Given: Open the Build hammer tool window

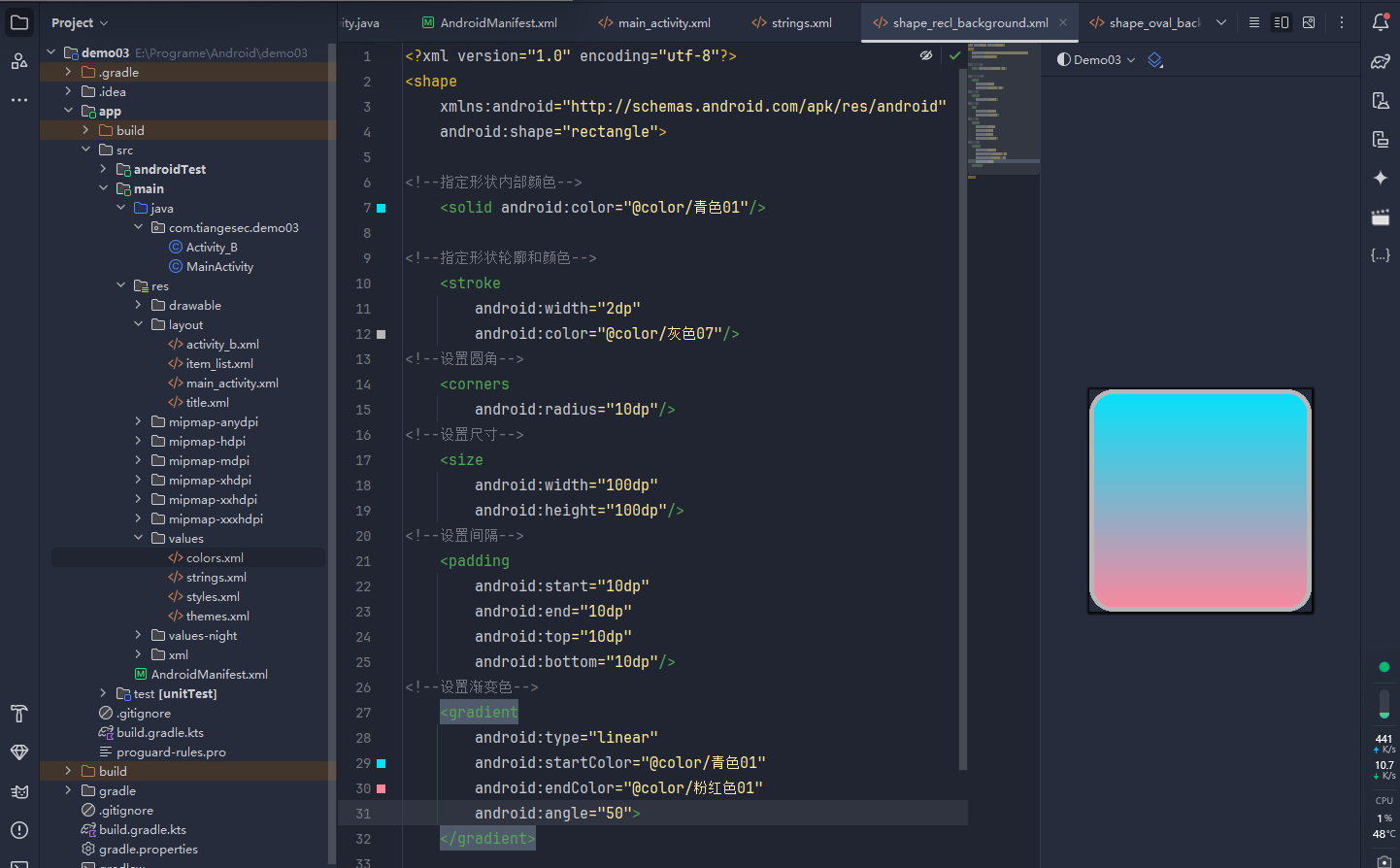Looking at the screenshot, I should click(19, 714).
